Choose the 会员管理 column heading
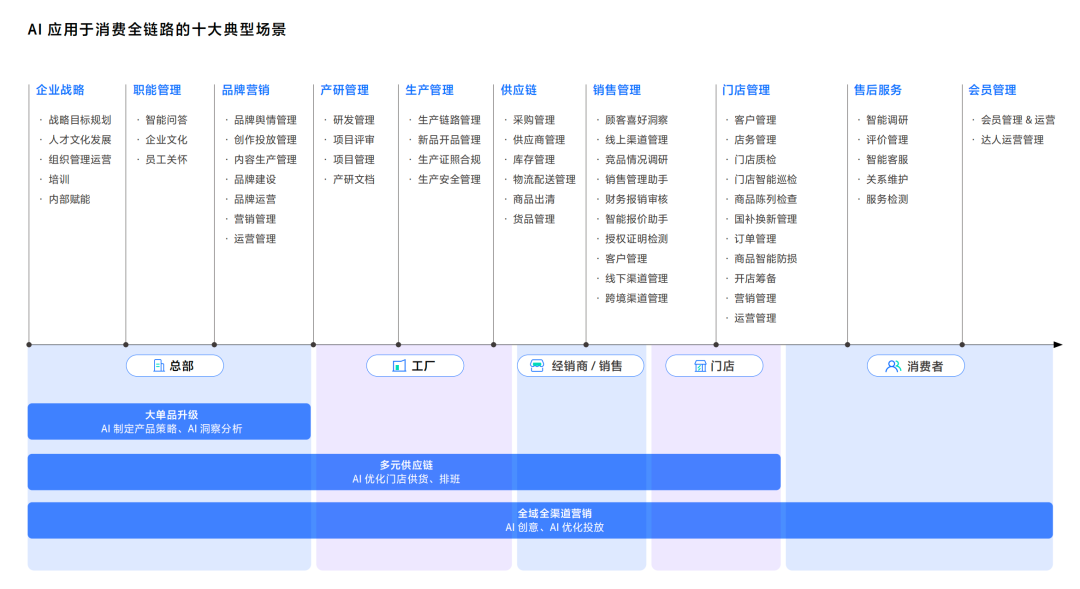 [x=992, y=90]
